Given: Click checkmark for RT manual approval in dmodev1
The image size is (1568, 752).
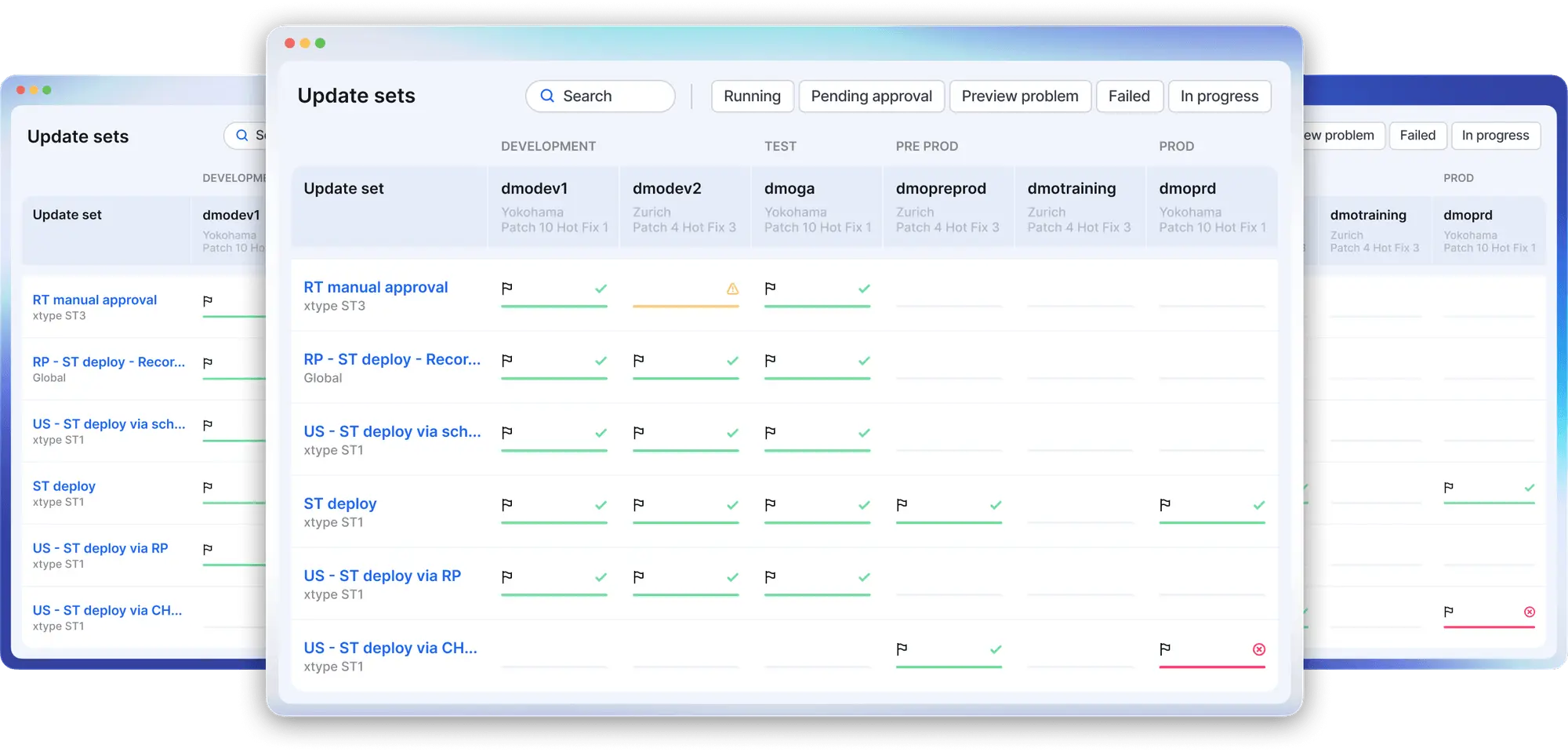Looking at the screenshot, I should (601, 289).
